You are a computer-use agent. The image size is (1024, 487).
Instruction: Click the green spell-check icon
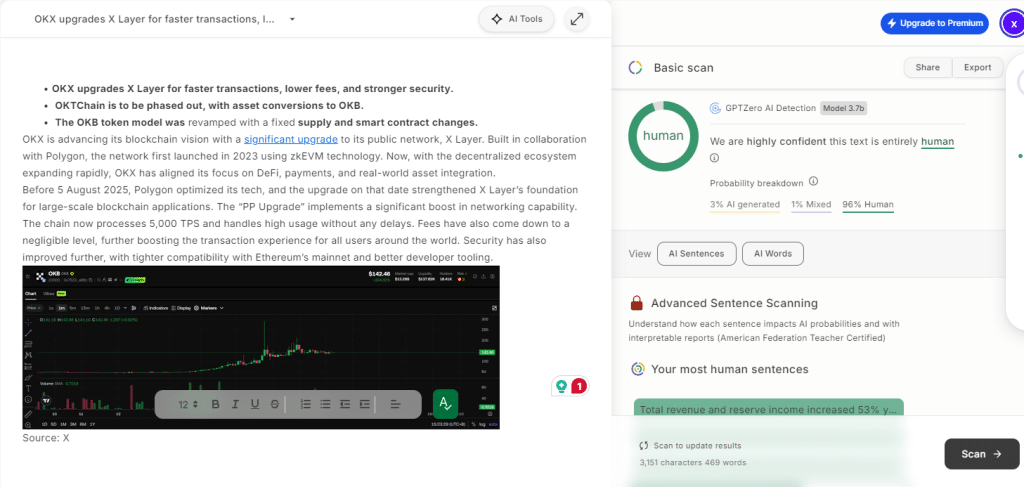click(445, 404)
